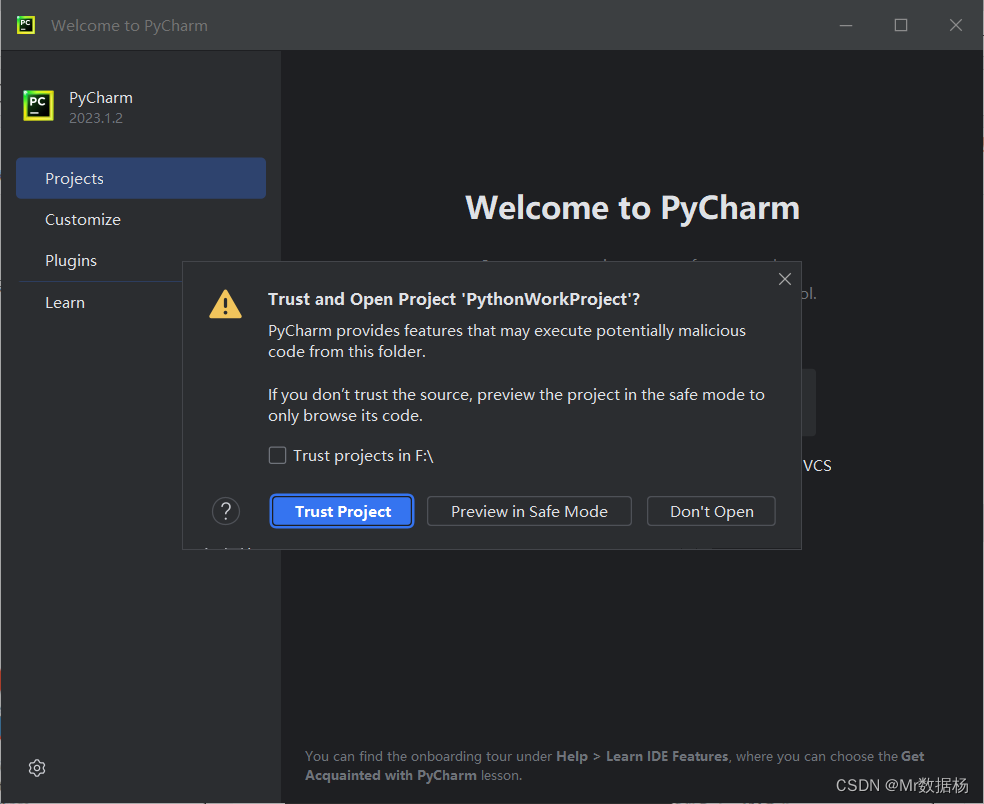Image resolution: width=984 pixels, height=804 pixels.
Task: Click the 'Learn IDE Features' text in footer
Action: click(667, 756)
